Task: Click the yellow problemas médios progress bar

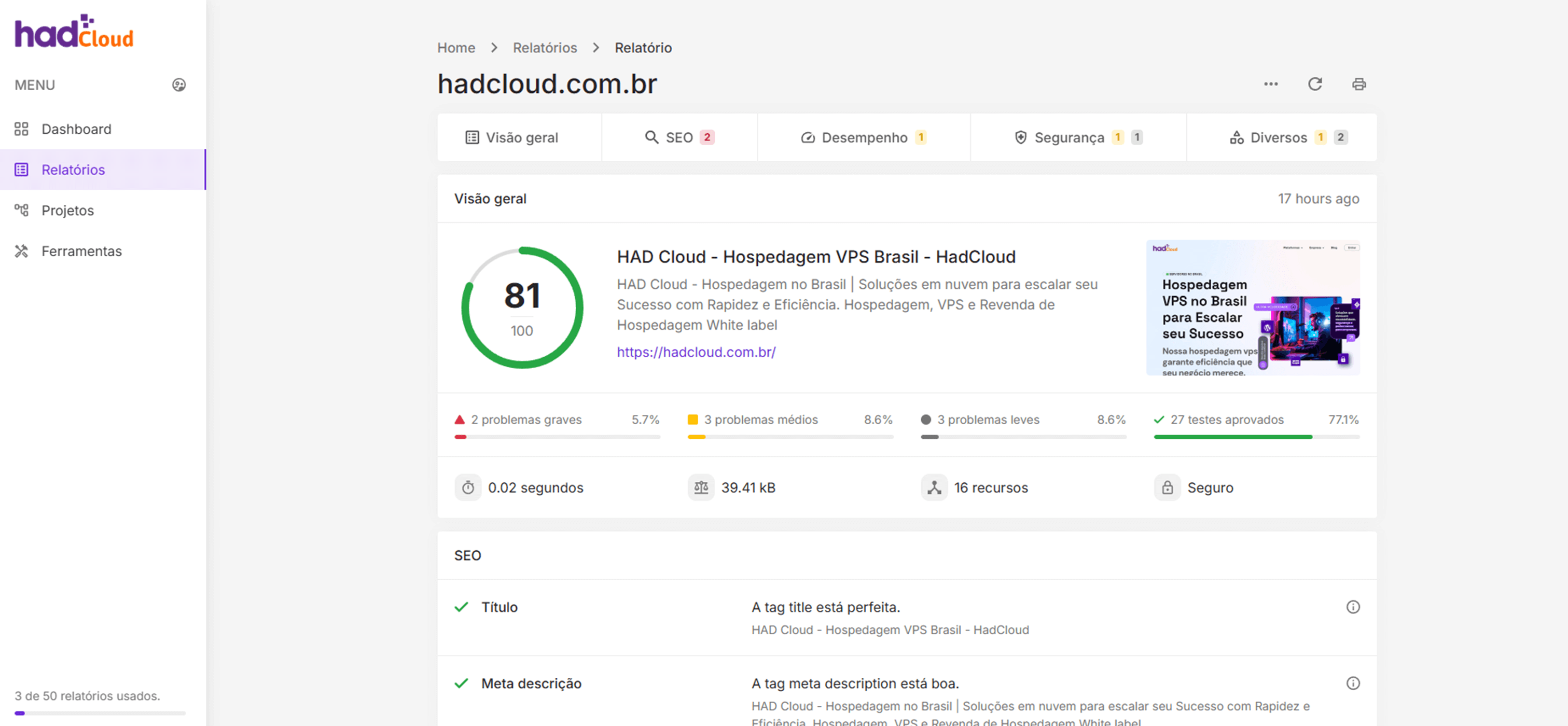Action: (790, 437)
